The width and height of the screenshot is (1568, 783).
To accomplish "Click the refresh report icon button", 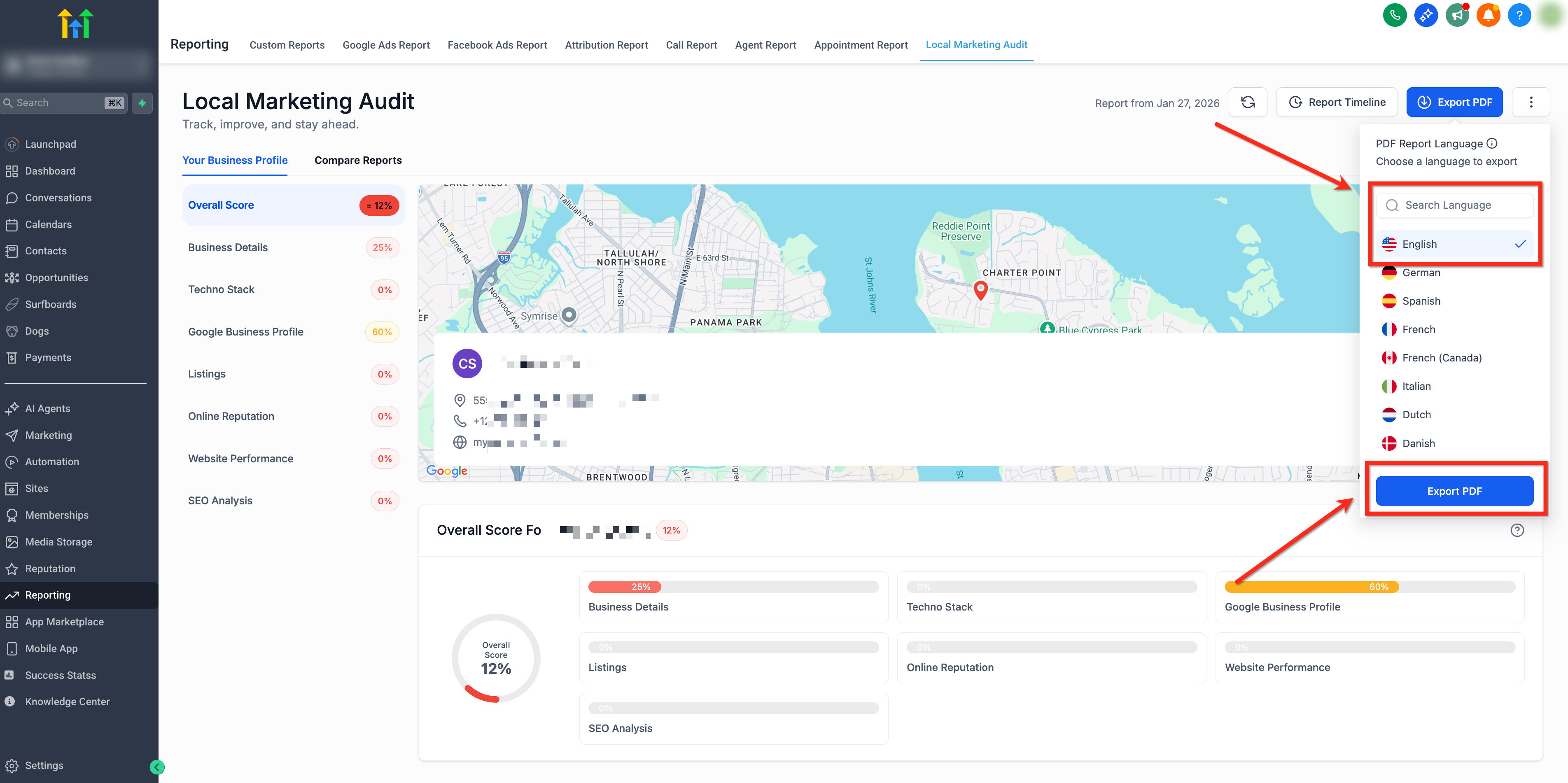I will 1247,102.
